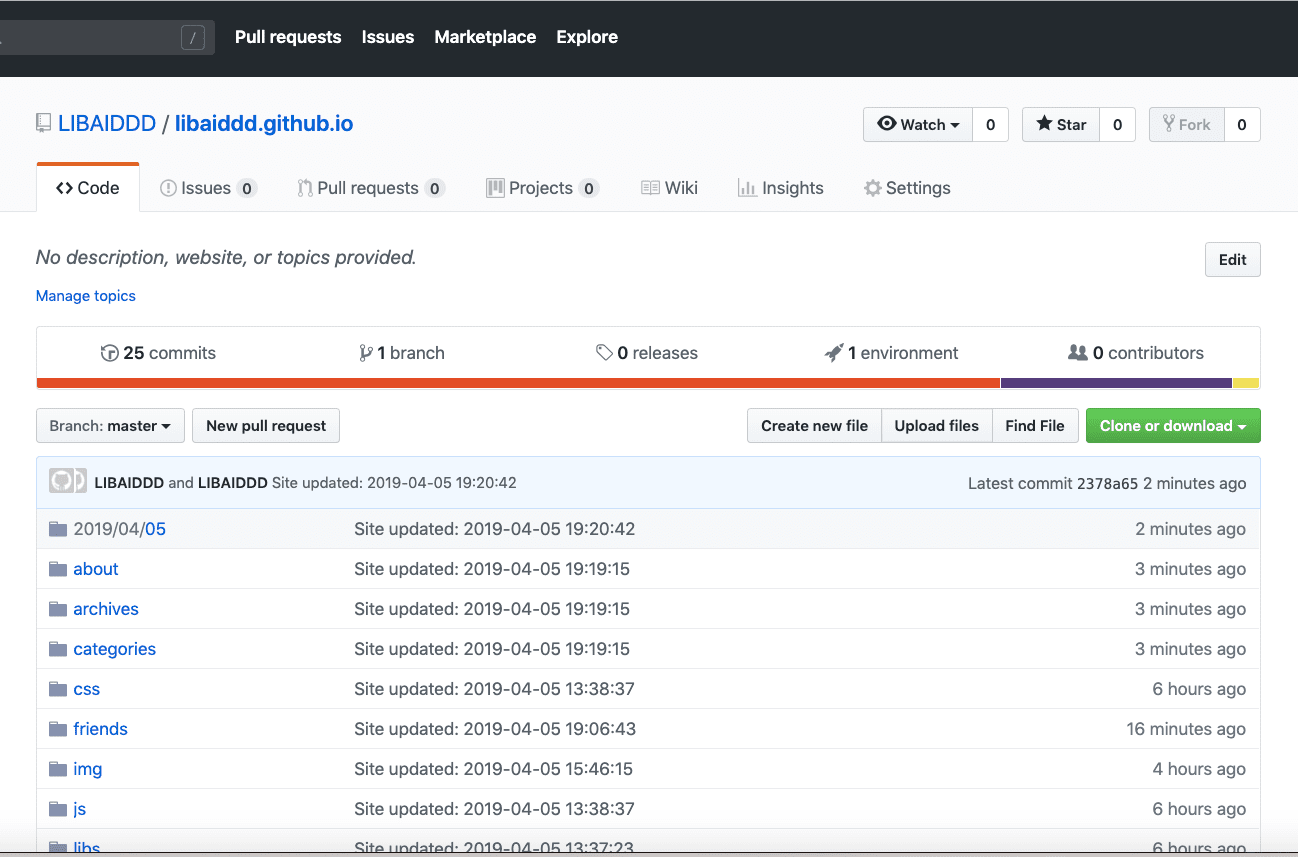Open the Wiki tab
1298x857 pixels.
click(x=670, y=188)
